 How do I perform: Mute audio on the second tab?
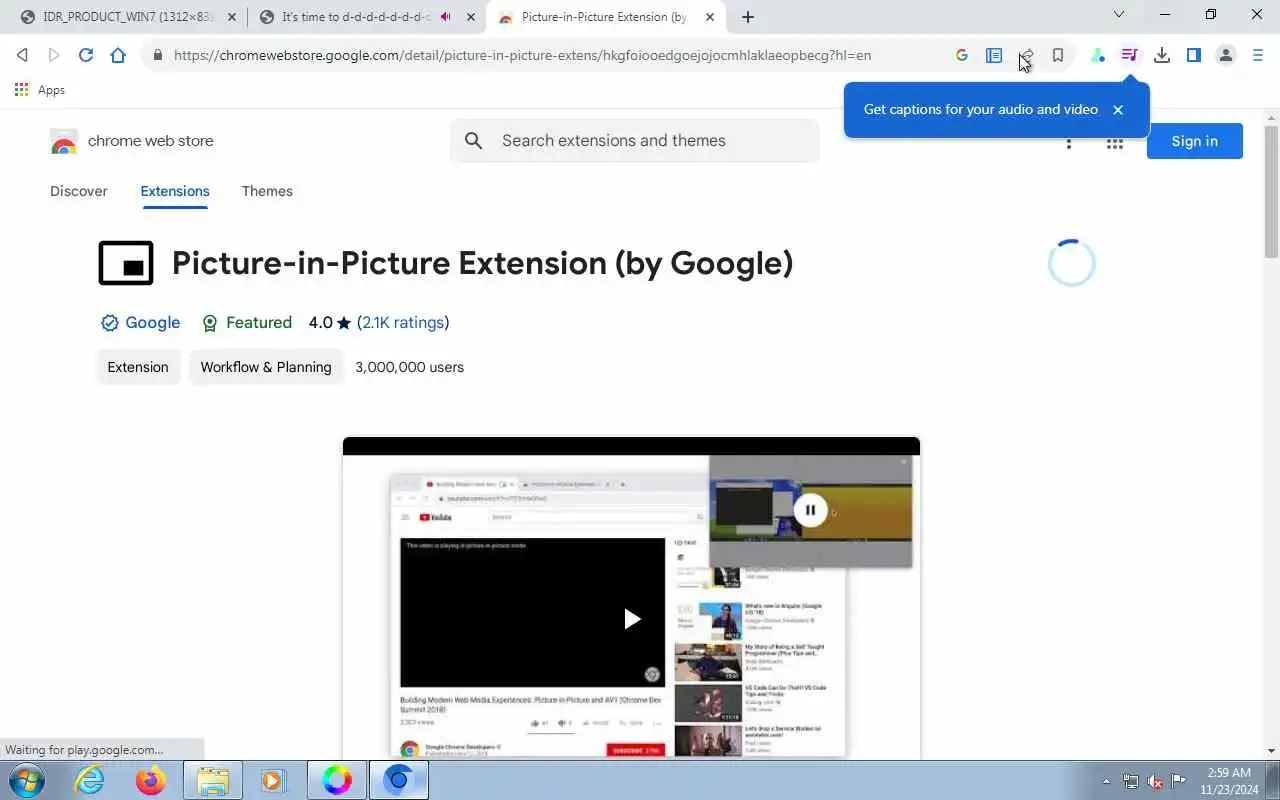(x=446, y=17)
